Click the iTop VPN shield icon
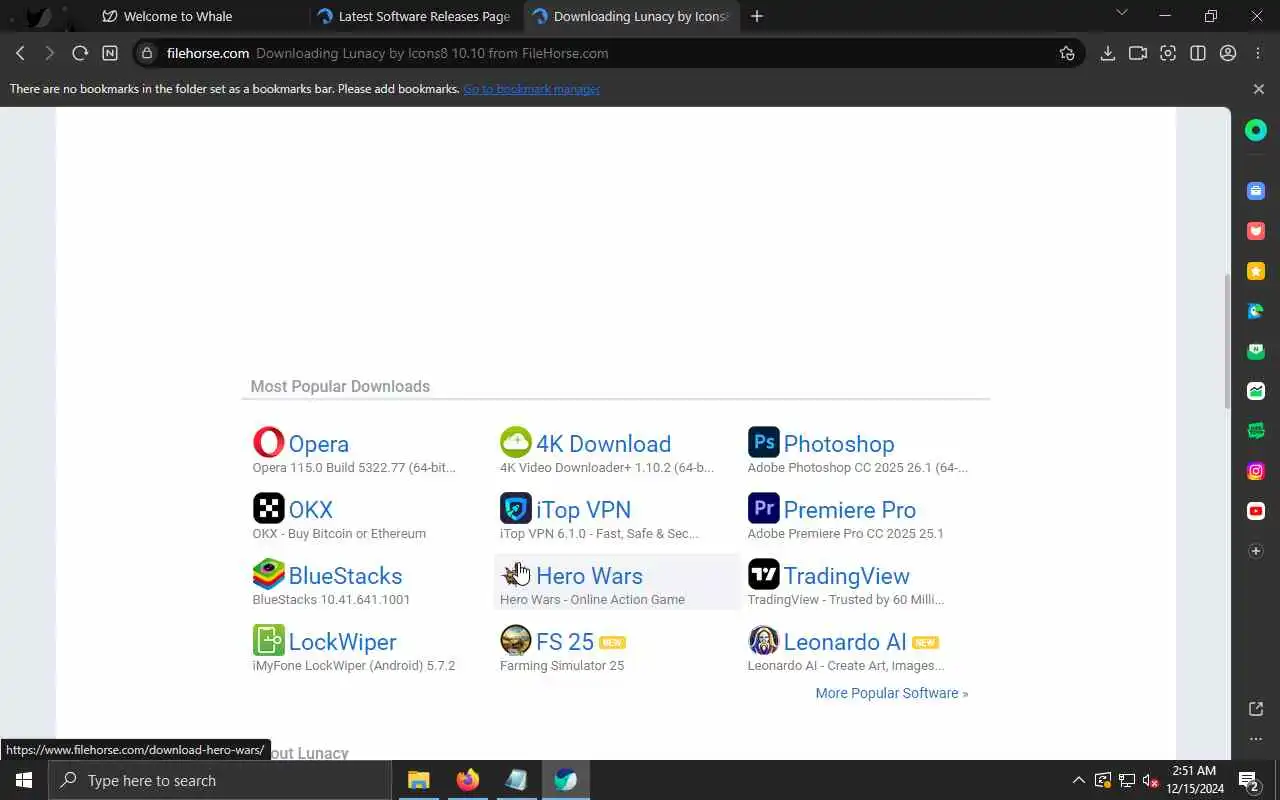Image resolution: width=1280 pixels, height=800 pixels. point(516,508)
